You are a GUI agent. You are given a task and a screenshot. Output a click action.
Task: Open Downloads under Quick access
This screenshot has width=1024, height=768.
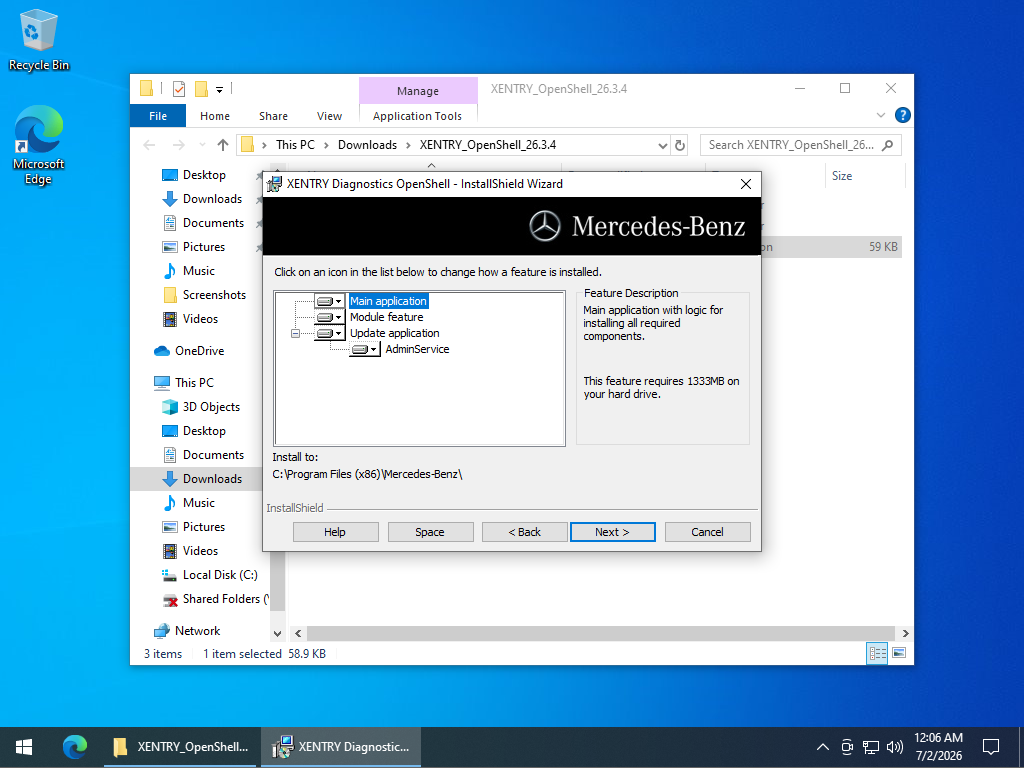(212, 199)
